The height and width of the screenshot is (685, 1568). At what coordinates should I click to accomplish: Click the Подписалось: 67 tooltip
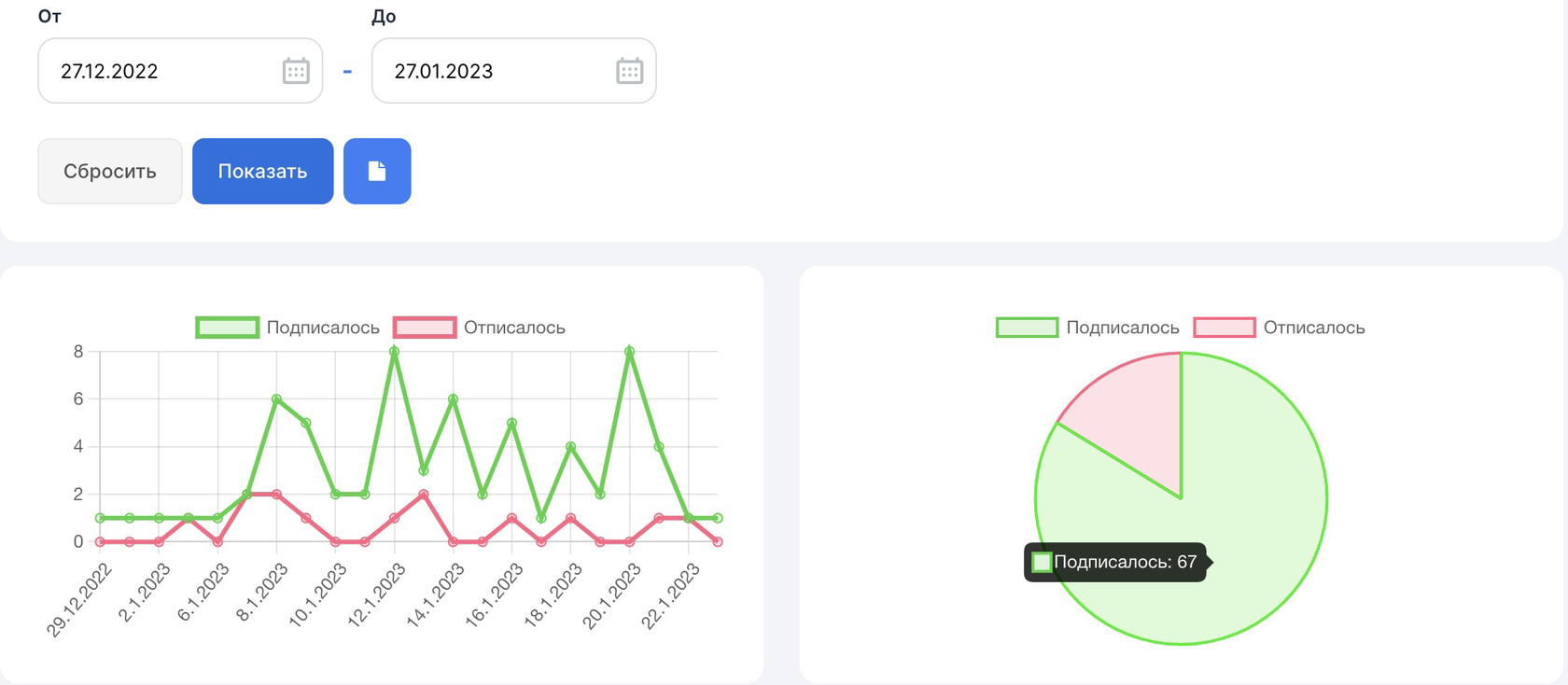click(x=1116, y=562)
